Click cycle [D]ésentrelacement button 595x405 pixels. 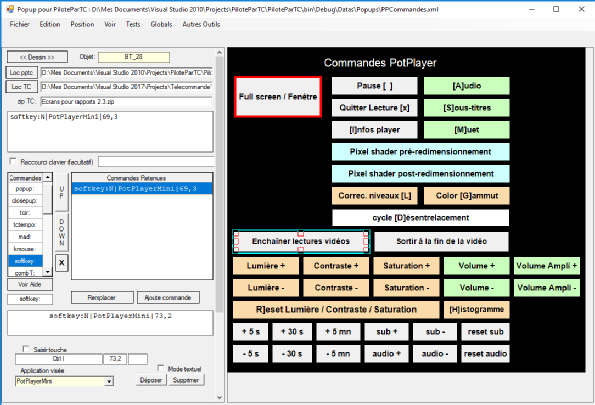(420, 218)
